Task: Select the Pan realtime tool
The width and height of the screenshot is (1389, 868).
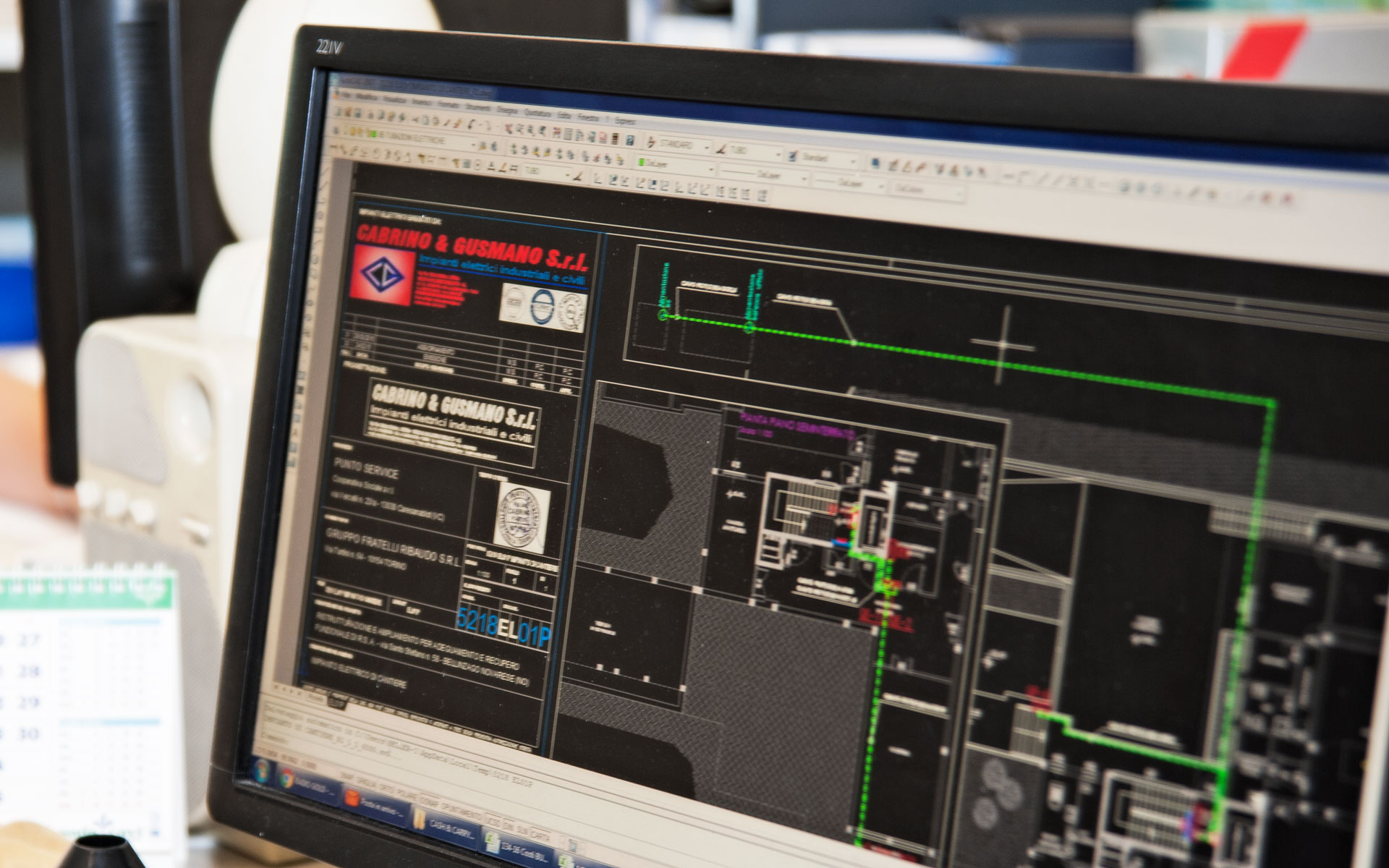Action: pyautogui.click(x=509, y=128)
